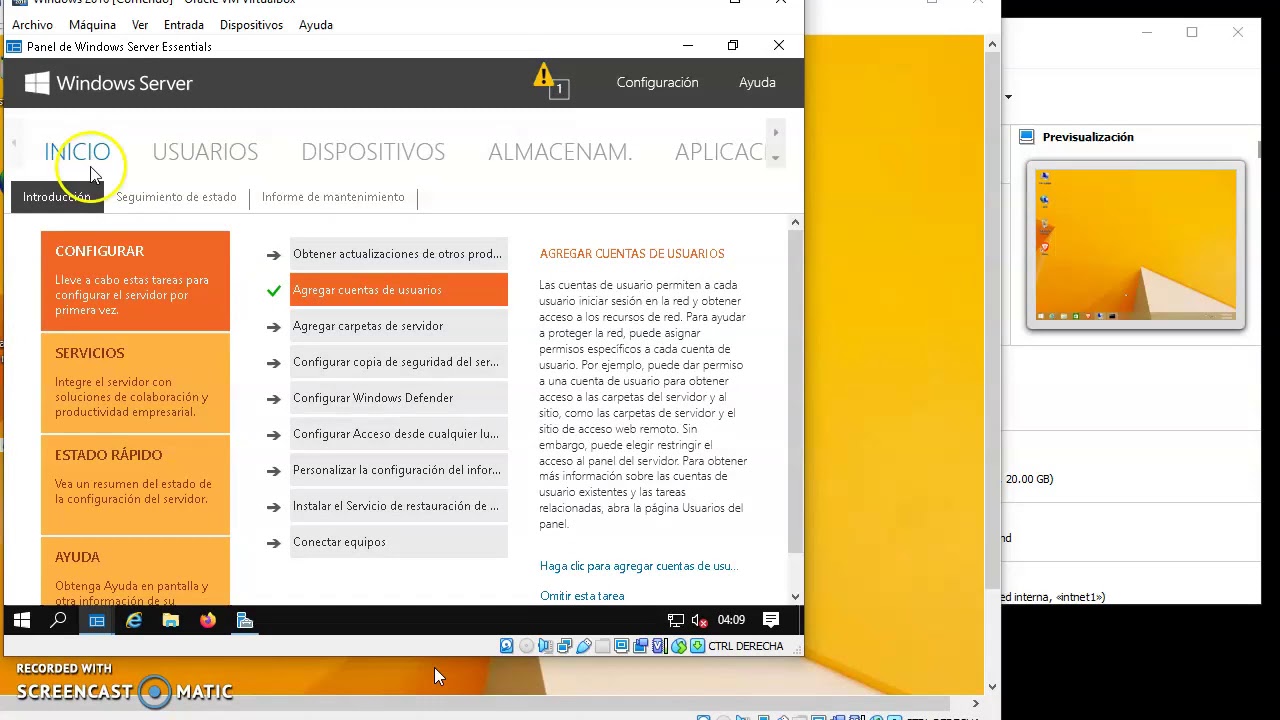Click the dashboard content scrollbar down arrow
Viewport: 1280px width, 720px height.
click(795, 597)
